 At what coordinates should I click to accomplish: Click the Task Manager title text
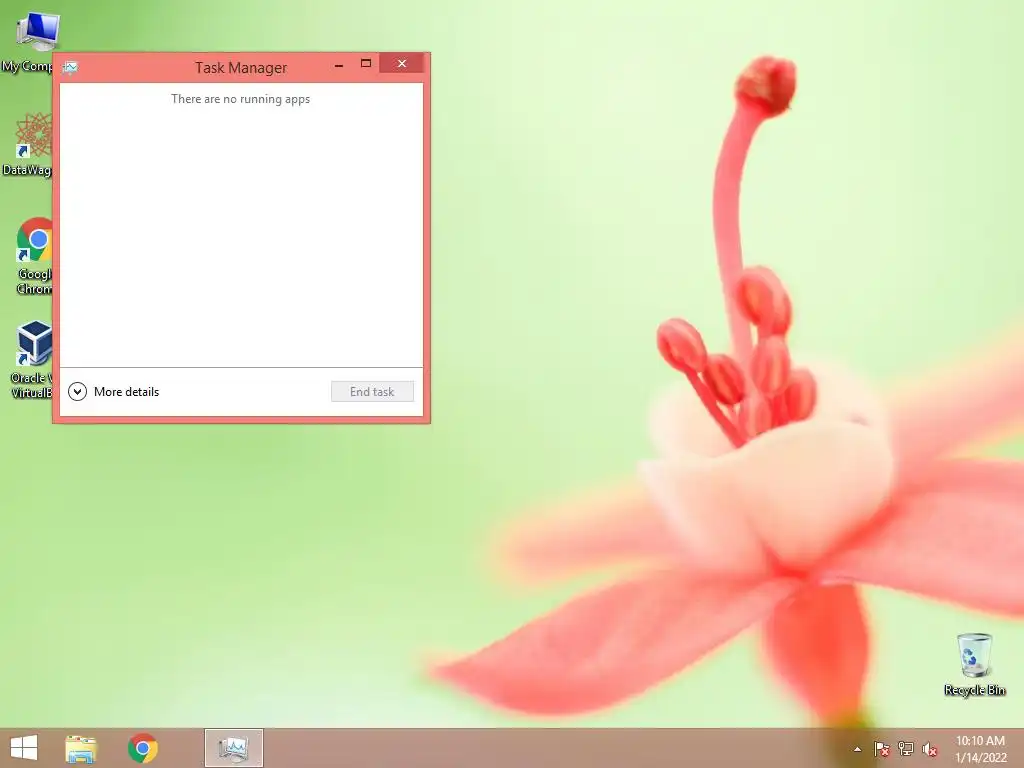tap(241, 68)
